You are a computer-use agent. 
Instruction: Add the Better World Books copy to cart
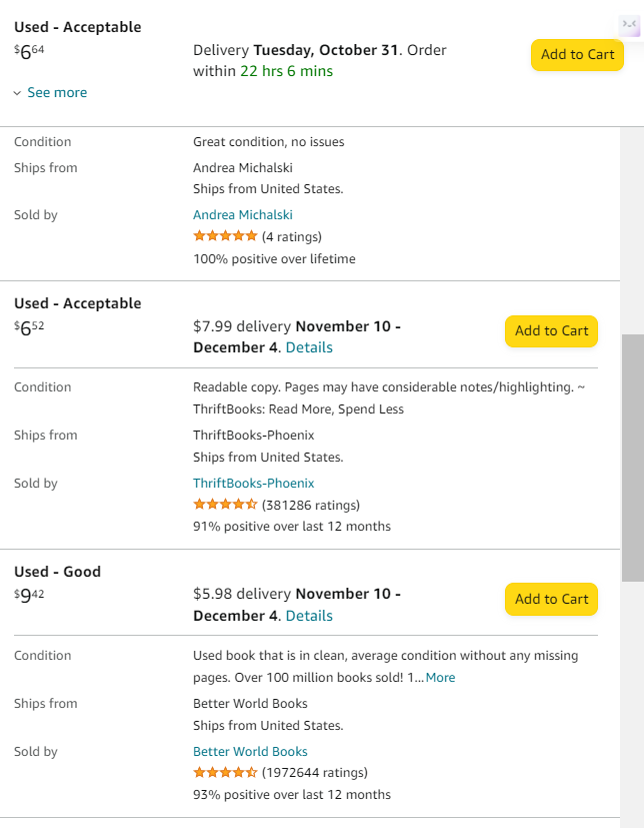pyautogui.click(x=551, y=599)
